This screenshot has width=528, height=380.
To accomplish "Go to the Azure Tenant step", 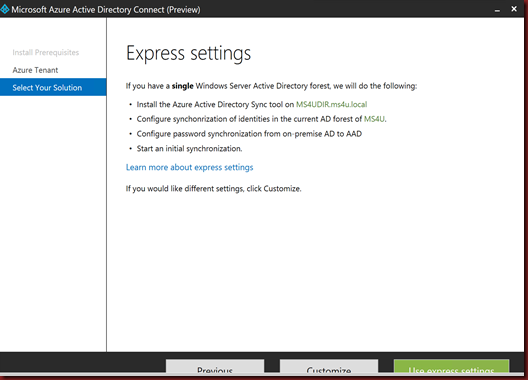I will [35, 70].
